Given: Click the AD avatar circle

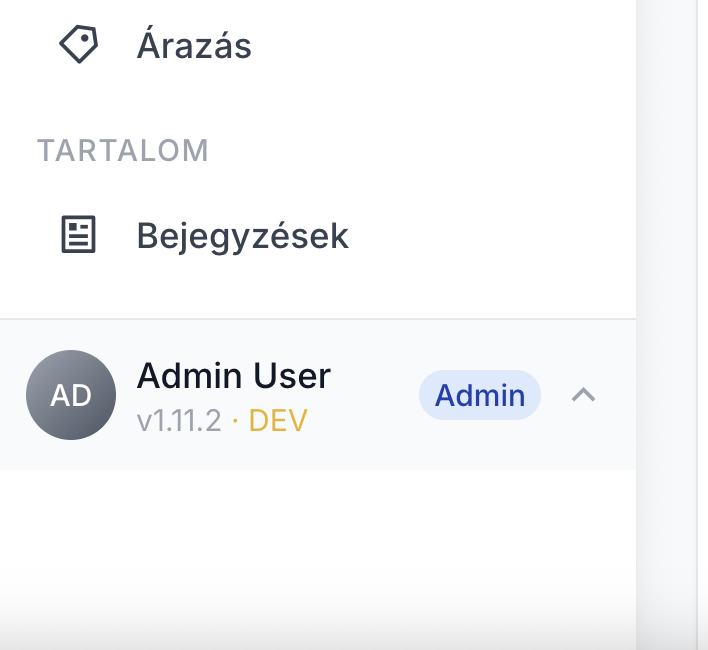Looking at the screenshot, I should click(71, 395).
